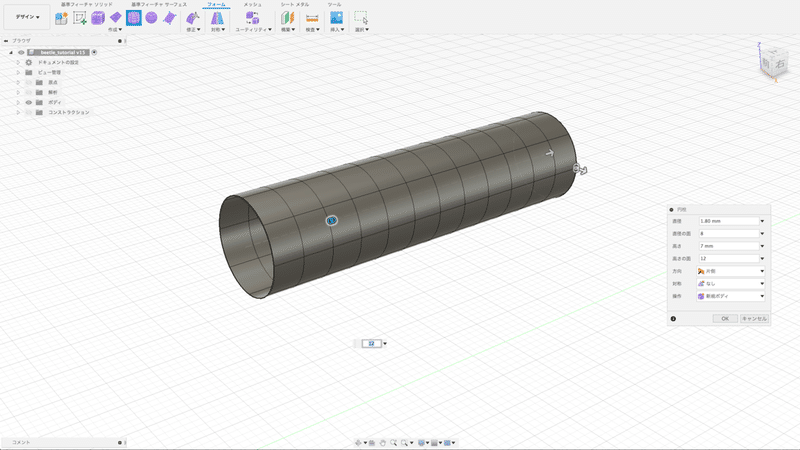Click the Pan hand icon in navigation bar

pos(383,443)
